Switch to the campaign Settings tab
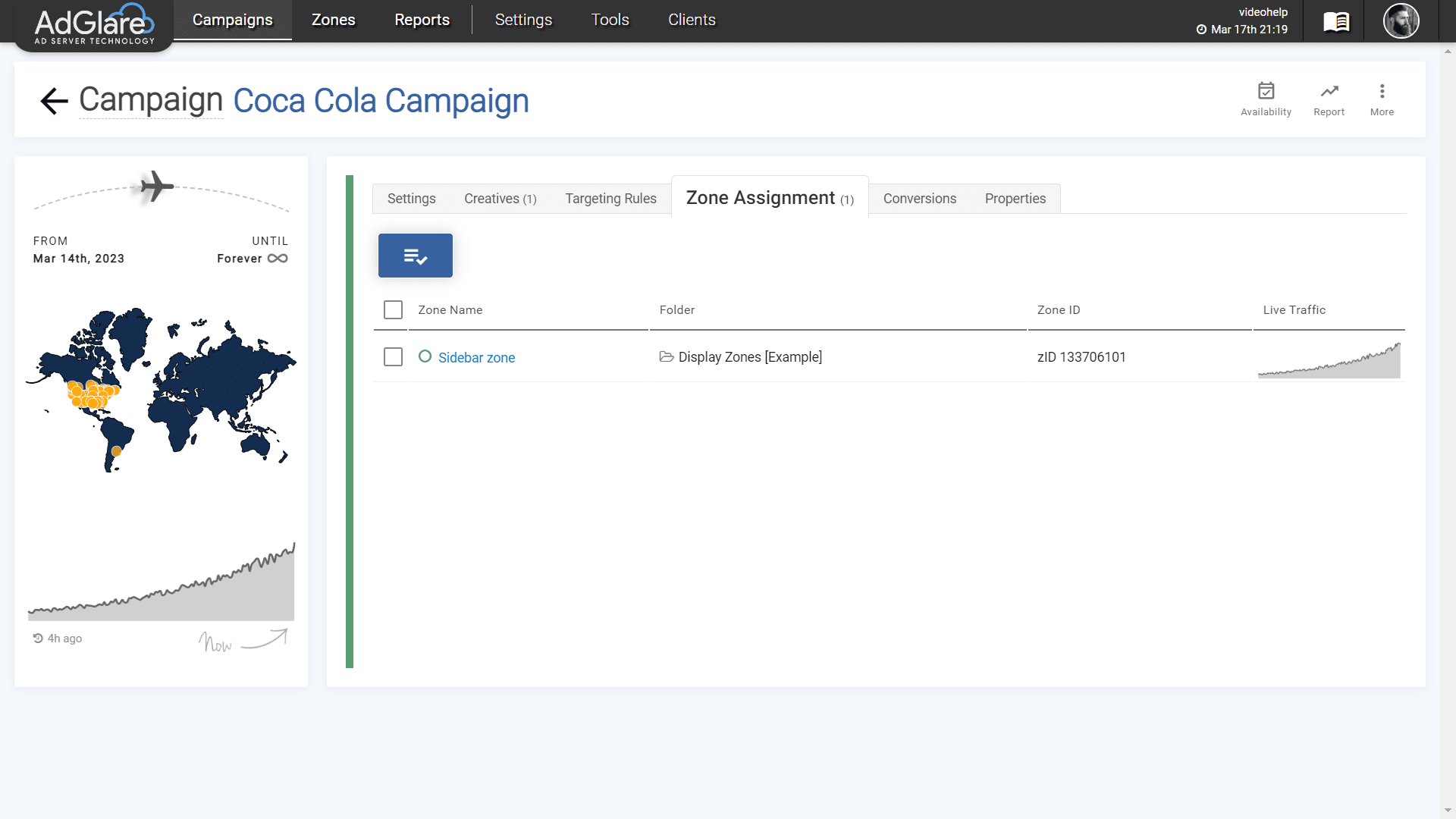The height and width of the screenshot is (819, 1456). (x=411, y=199)
